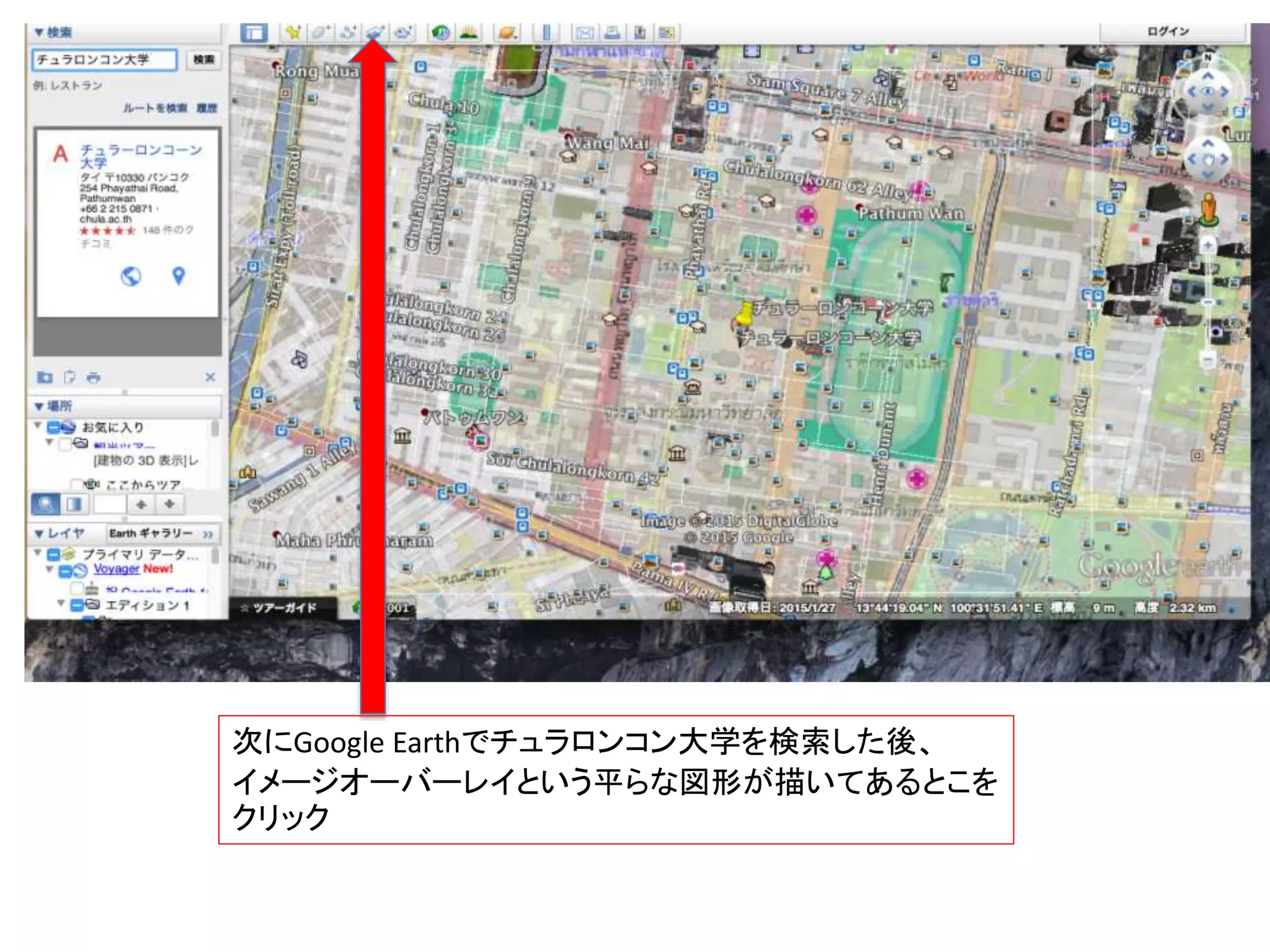Click the Email envelope toolbar icon
This screenshot has height=952, width=1270.
pos(584,32)
